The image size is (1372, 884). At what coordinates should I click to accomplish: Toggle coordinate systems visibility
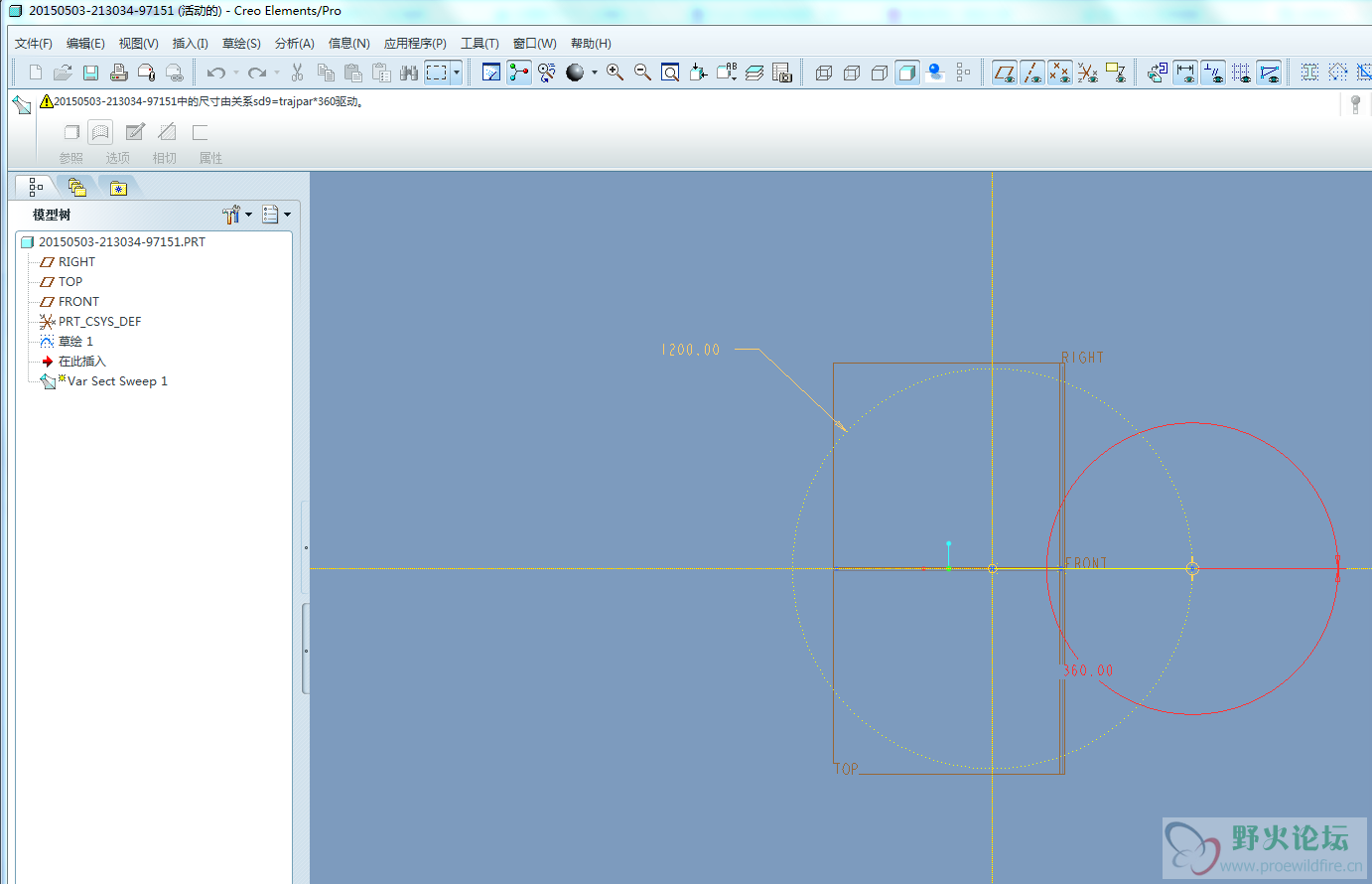pos(1087,73)
